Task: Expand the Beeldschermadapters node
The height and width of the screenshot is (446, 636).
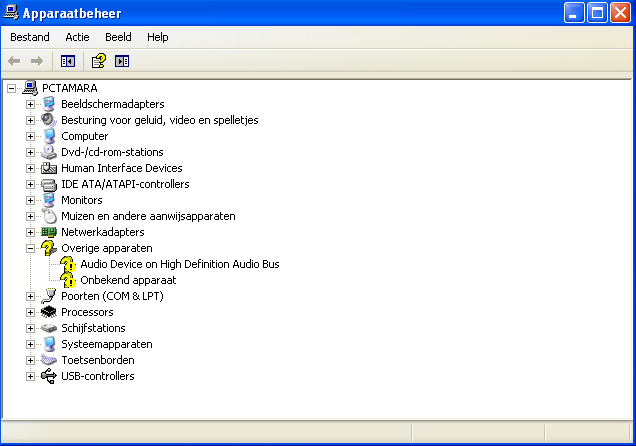Action: coord(30,104)
